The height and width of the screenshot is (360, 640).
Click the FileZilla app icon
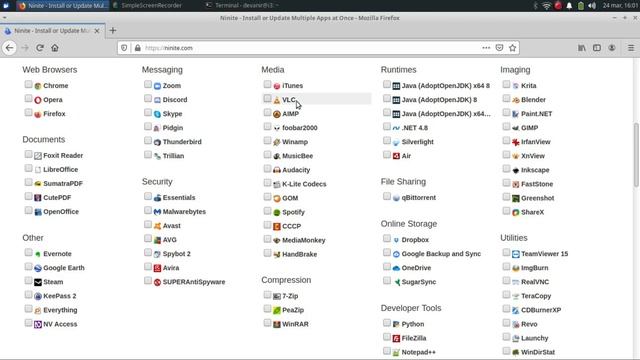396,338
